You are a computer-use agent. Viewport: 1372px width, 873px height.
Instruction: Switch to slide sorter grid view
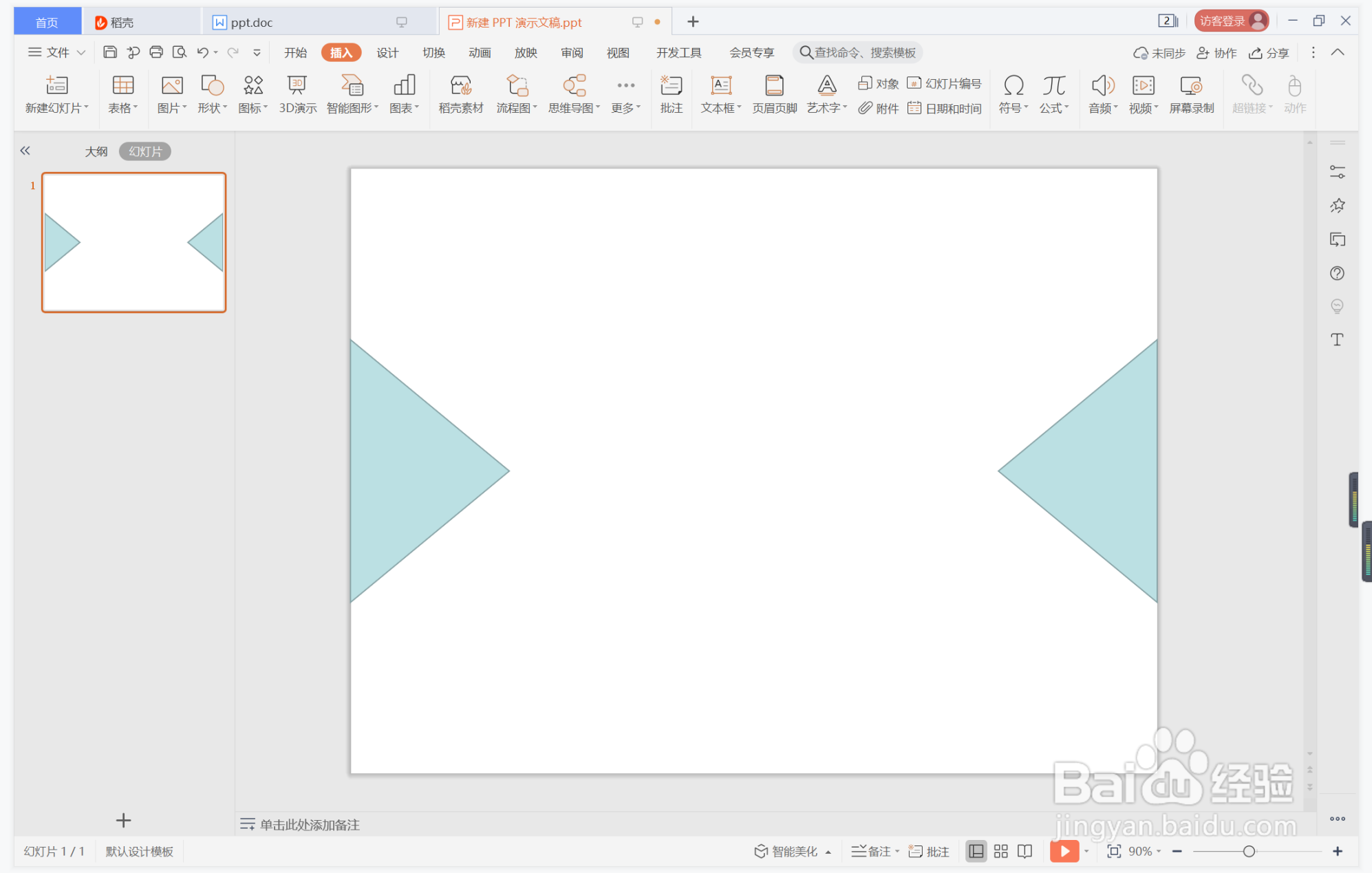coord(1001,851)
